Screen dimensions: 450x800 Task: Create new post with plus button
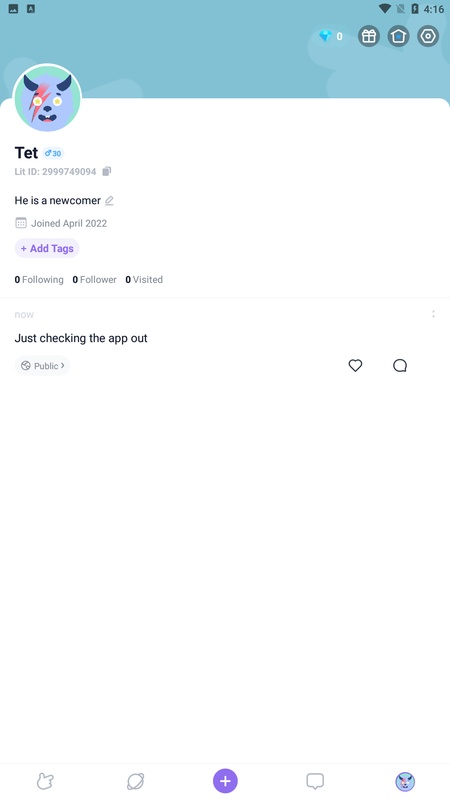[x=225, y=781]
